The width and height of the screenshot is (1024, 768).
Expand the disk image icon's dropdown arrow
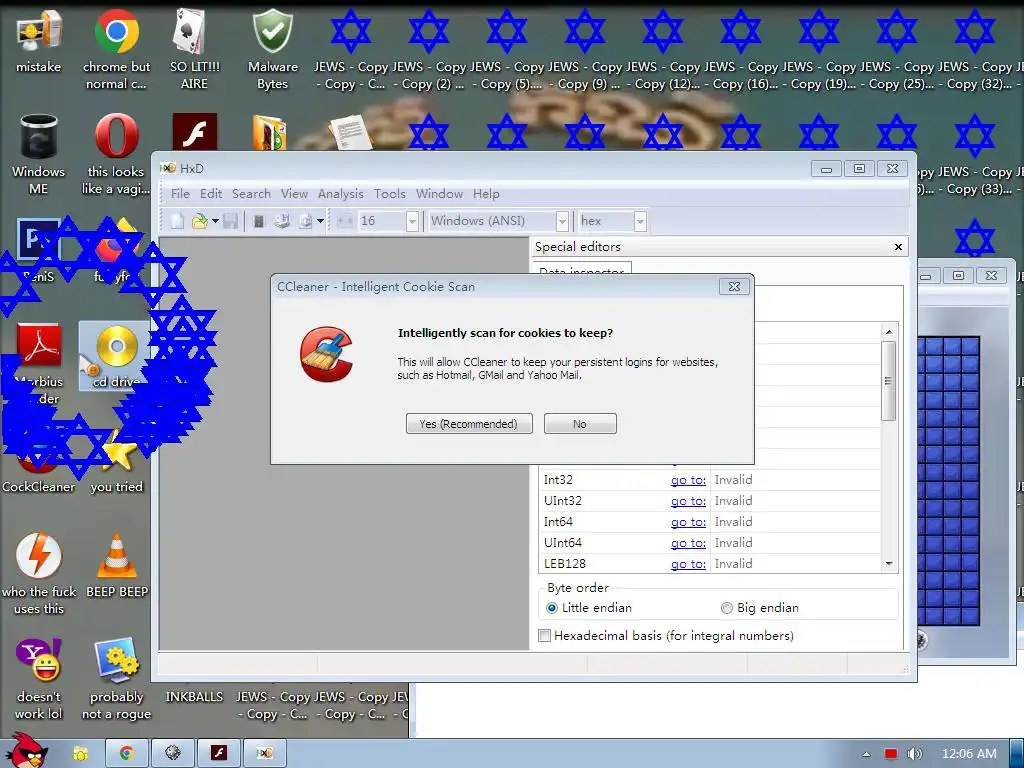click(x=320, y=221)
